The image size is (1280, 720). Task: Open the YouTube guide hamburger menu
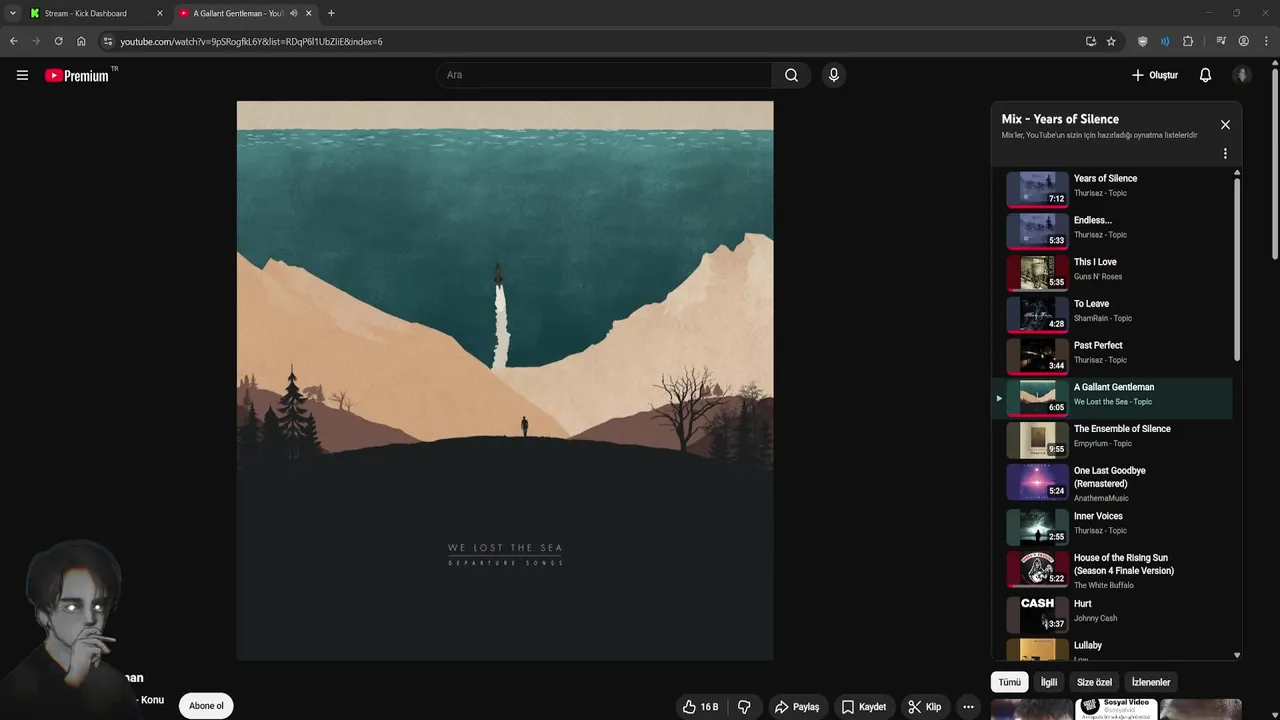(x=22, y=75)
